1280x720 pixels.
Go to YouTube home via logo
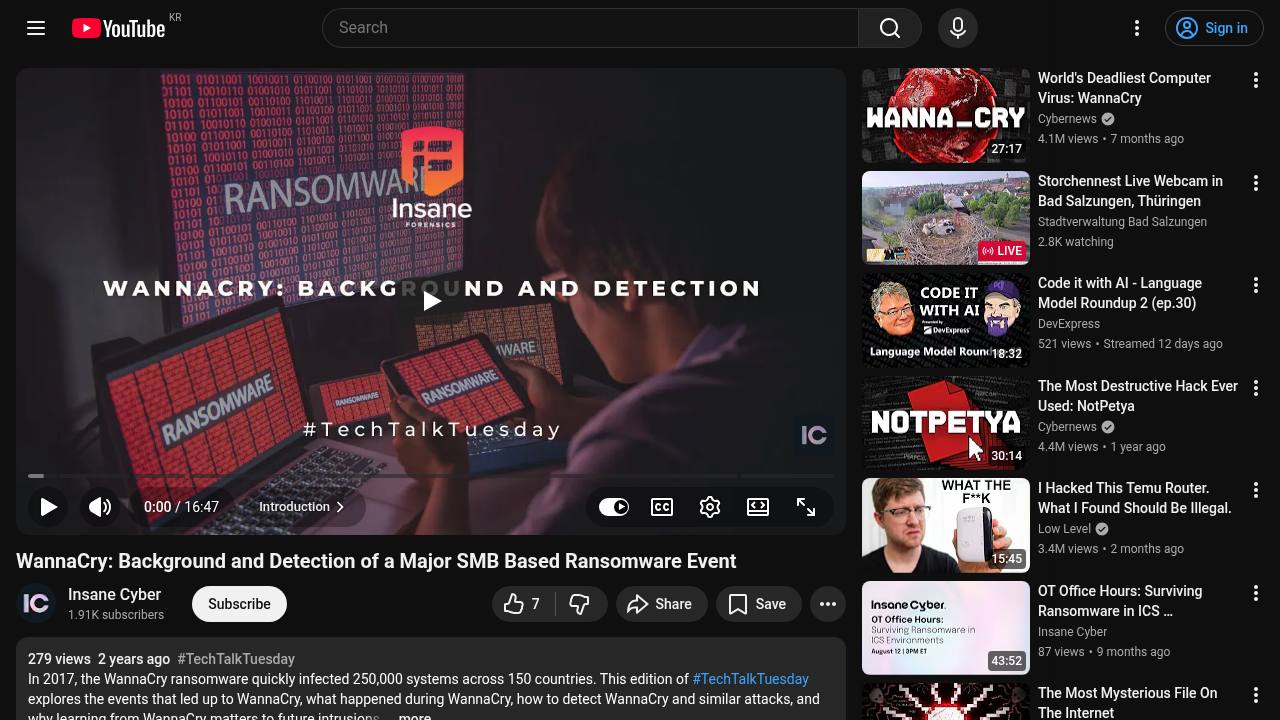pyautogui.click(x=119, y=28)
